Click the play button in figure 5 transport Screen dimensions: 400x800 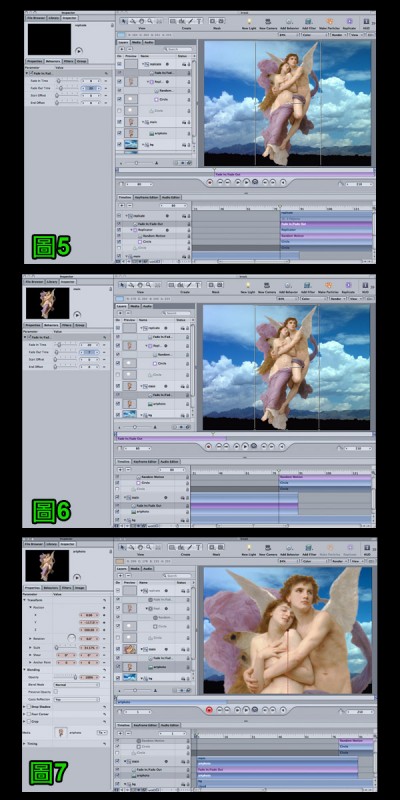(246, 182)
